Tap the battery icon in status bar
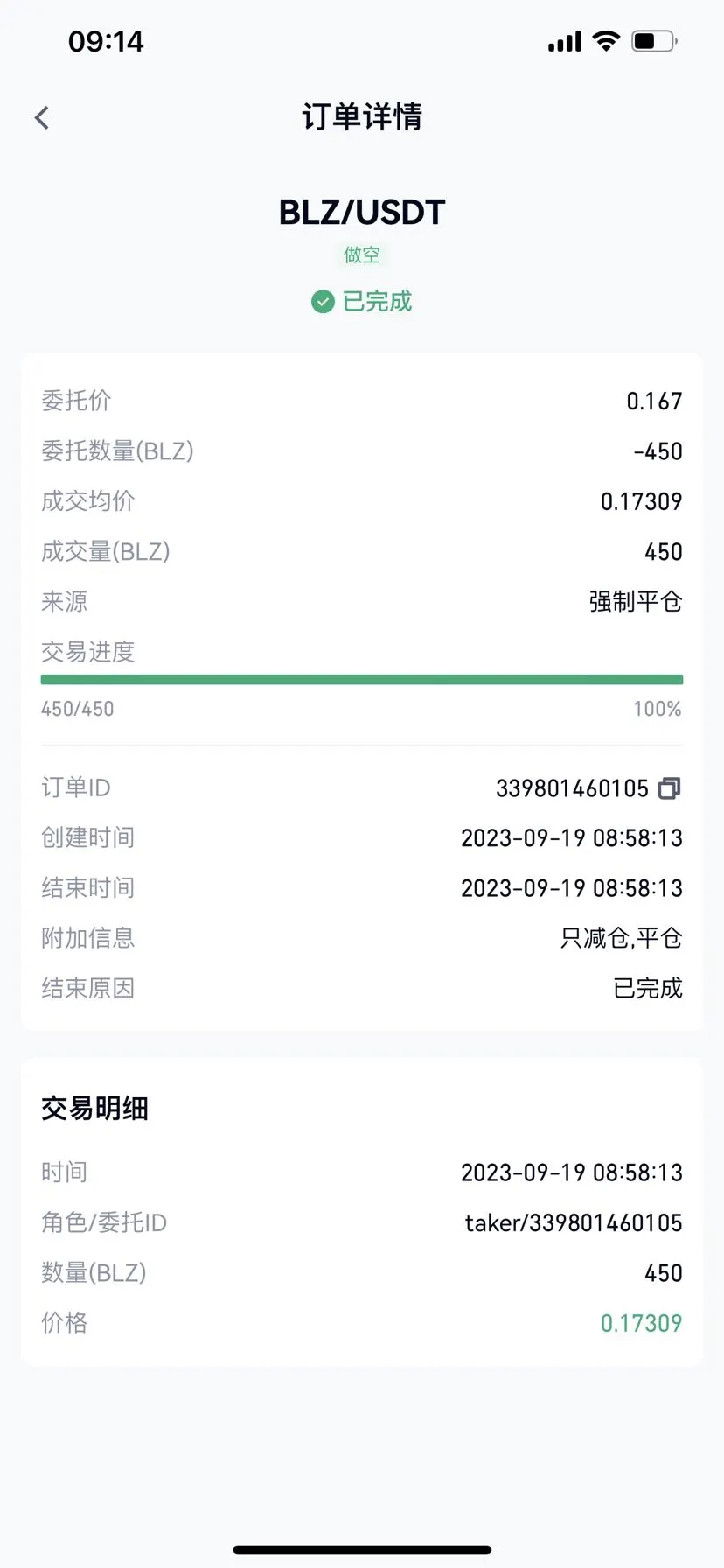 [654, 41]
